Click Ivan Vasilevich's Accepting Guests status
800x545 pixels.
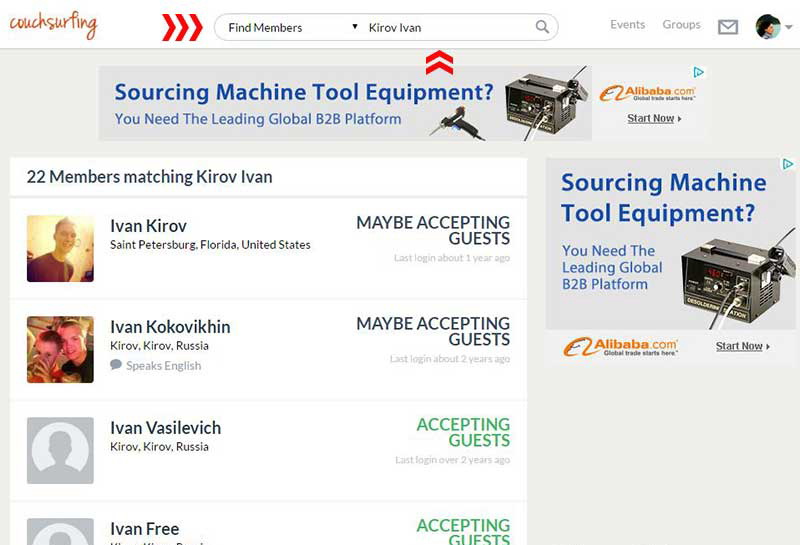[463, 432]
